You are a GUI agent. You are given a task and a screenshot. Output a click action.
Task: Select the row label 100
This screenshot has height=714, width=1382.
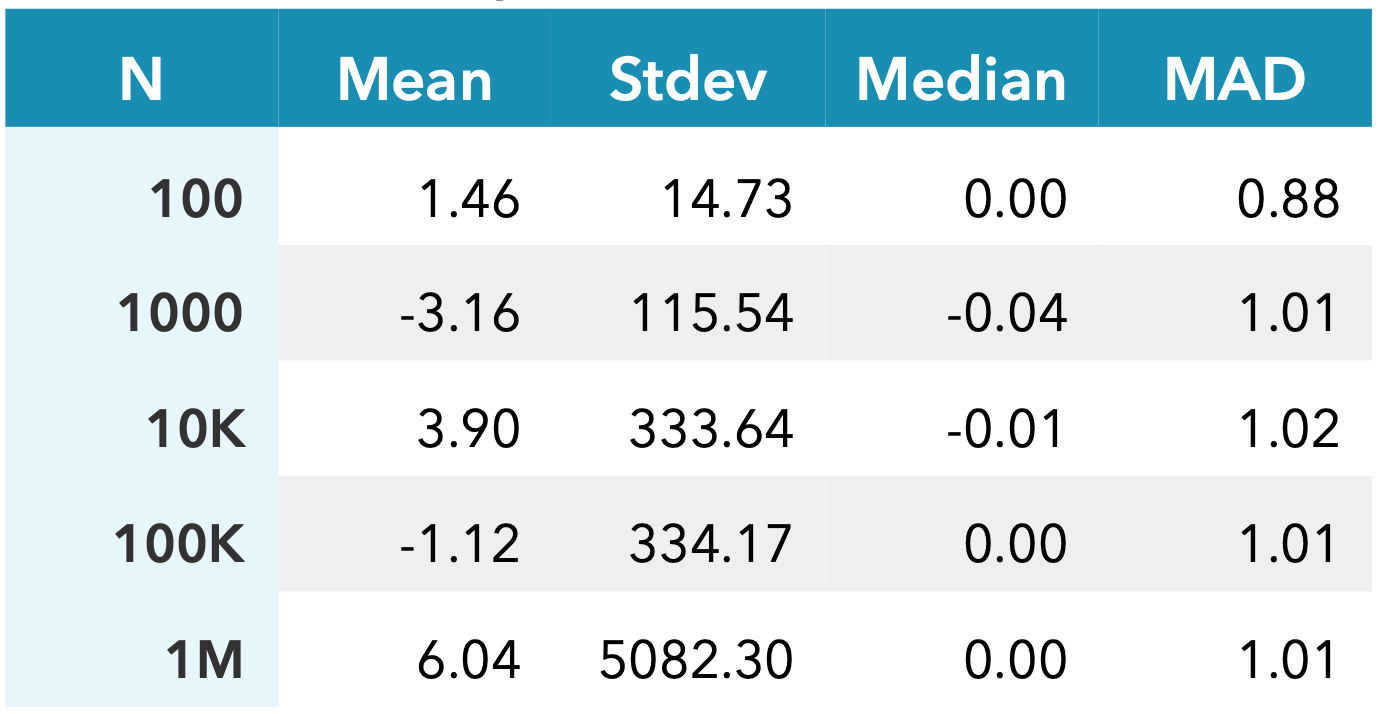click(x=196, y=200)
